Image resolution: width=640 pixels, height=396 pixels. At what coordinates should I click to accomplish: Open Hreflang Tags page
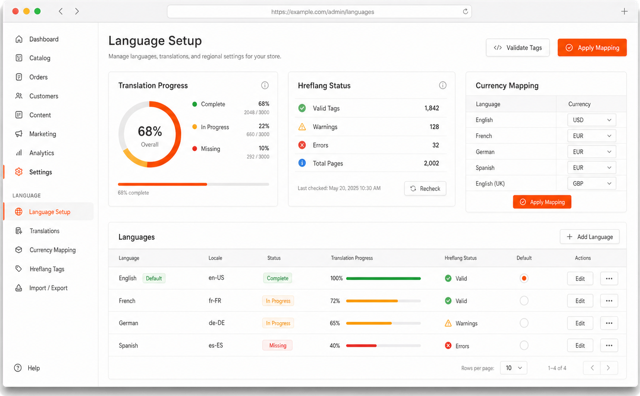(47, 269)
